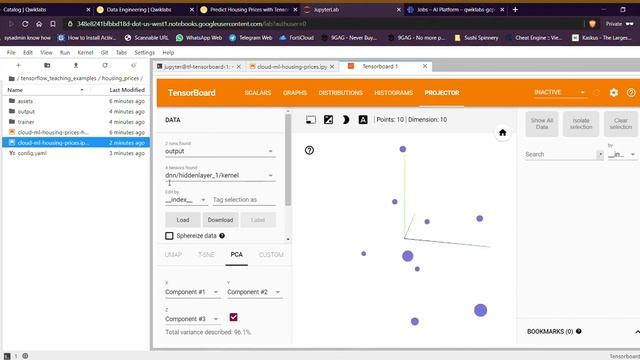Select the UMAP projection tab
The width and height of the screenshot is (640, 360).
tap(173, 255)
